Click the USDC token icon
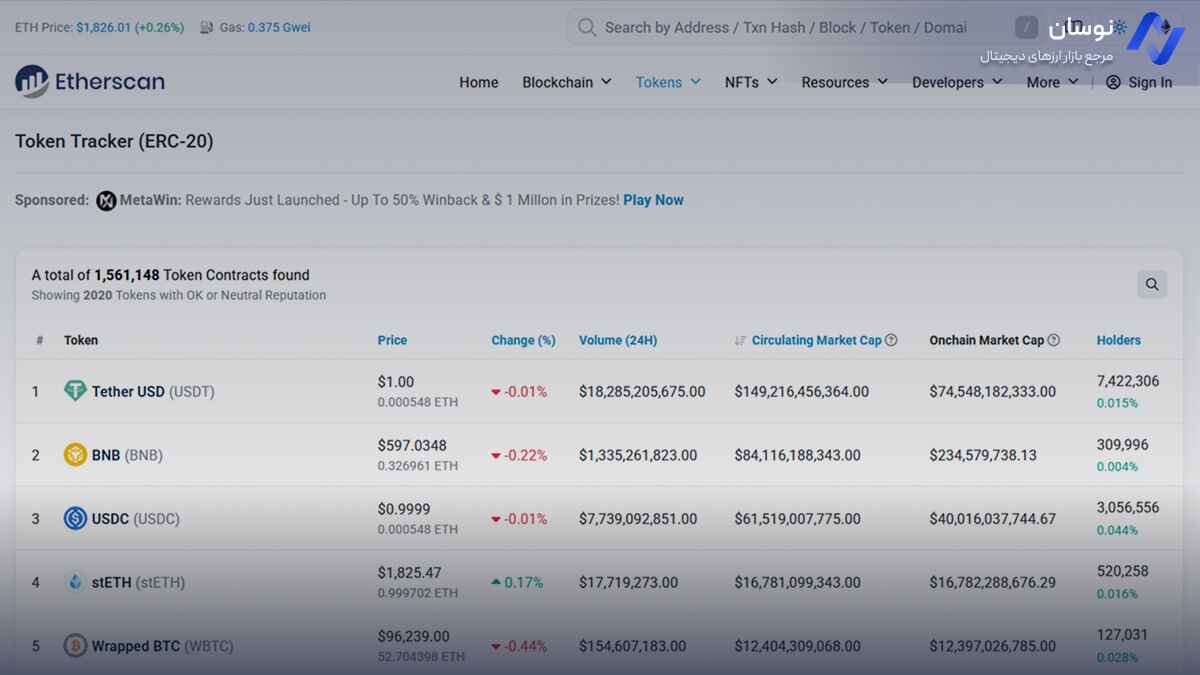Image resolution: width=1200 pixels, height=675 pixels. tap(75, 519)
